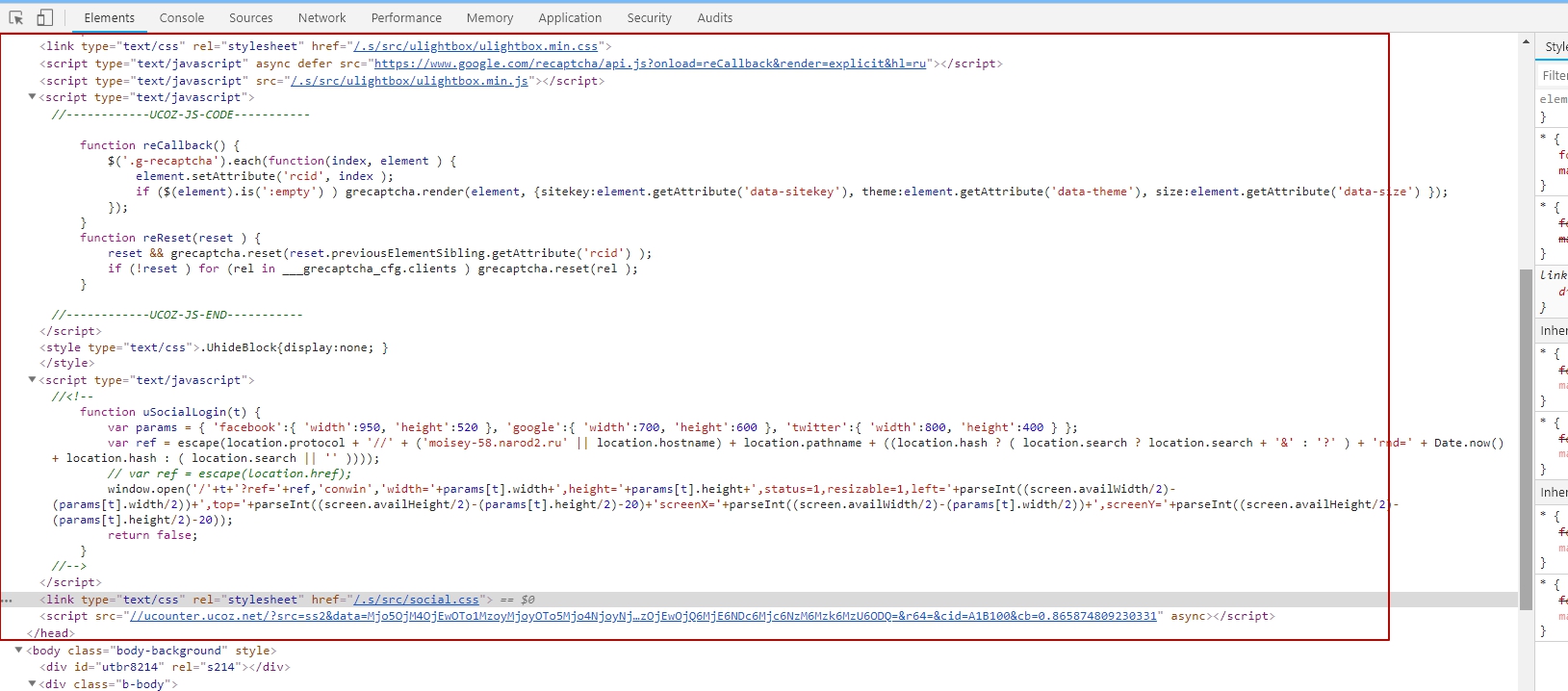
Task: Collapse the script node containing UCOZ-JS-CODE
Action: [x=32, y=97]
